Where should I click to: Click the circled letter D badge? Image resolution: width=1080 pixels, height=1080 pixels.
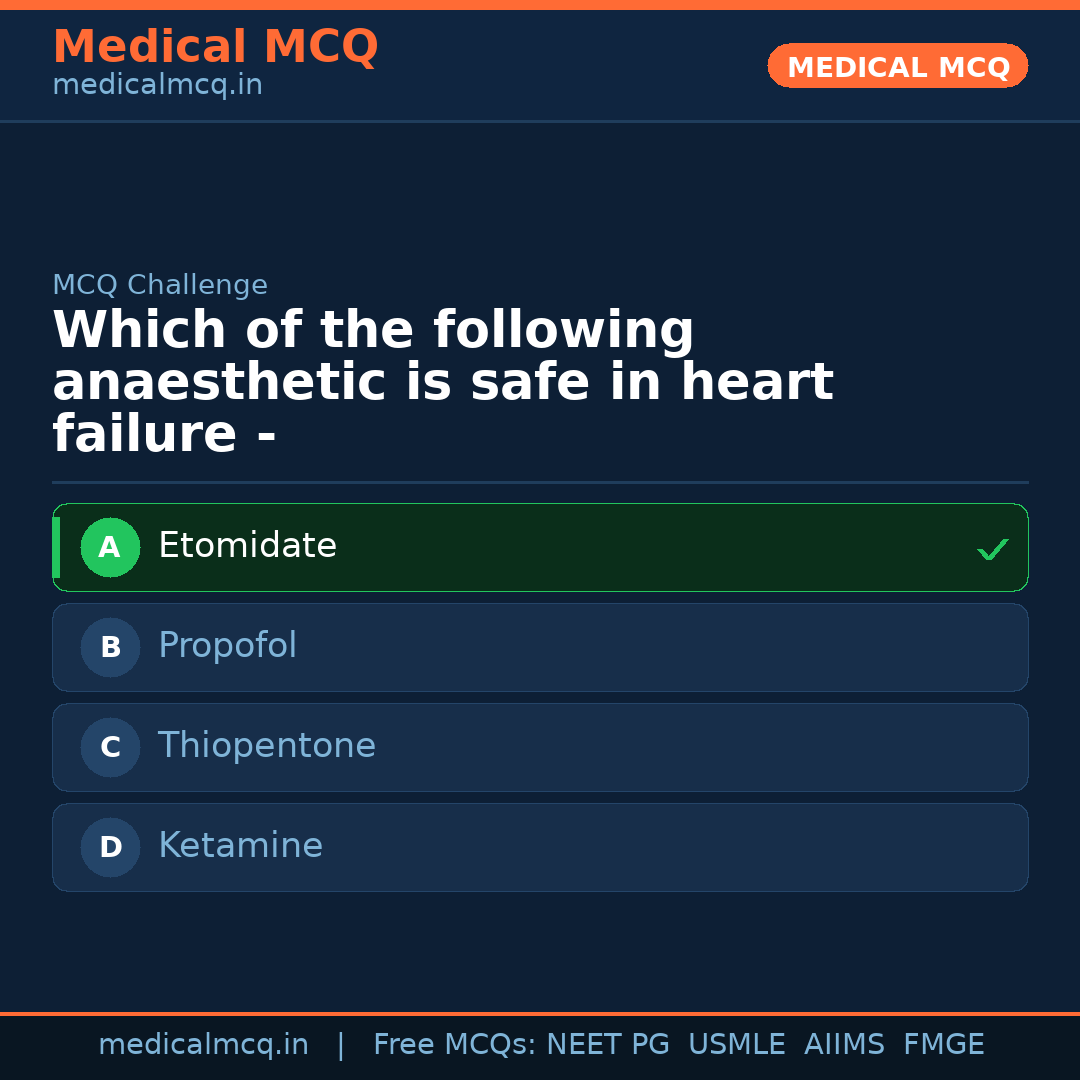pos(110,847)
